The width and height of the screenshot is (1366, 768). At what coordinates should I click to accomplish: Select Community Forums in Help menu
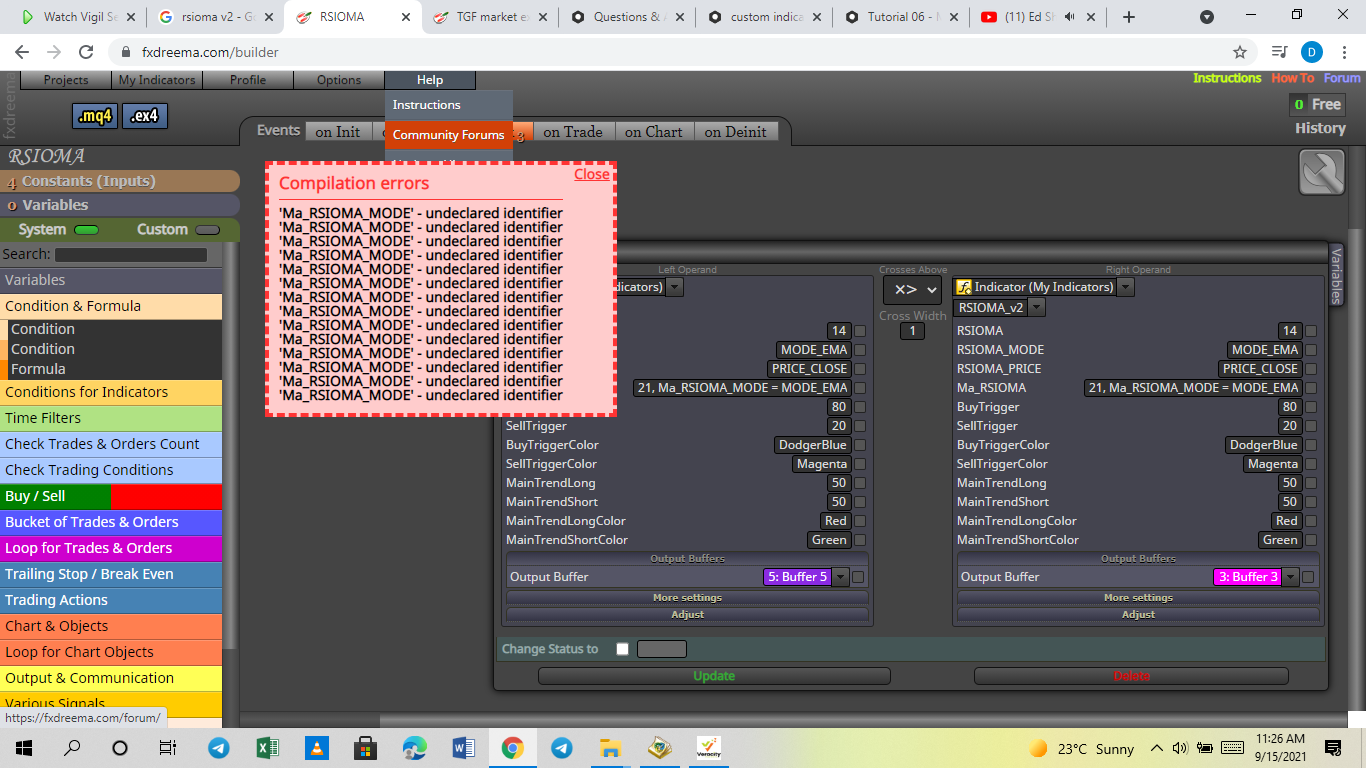tap(448, 135)
